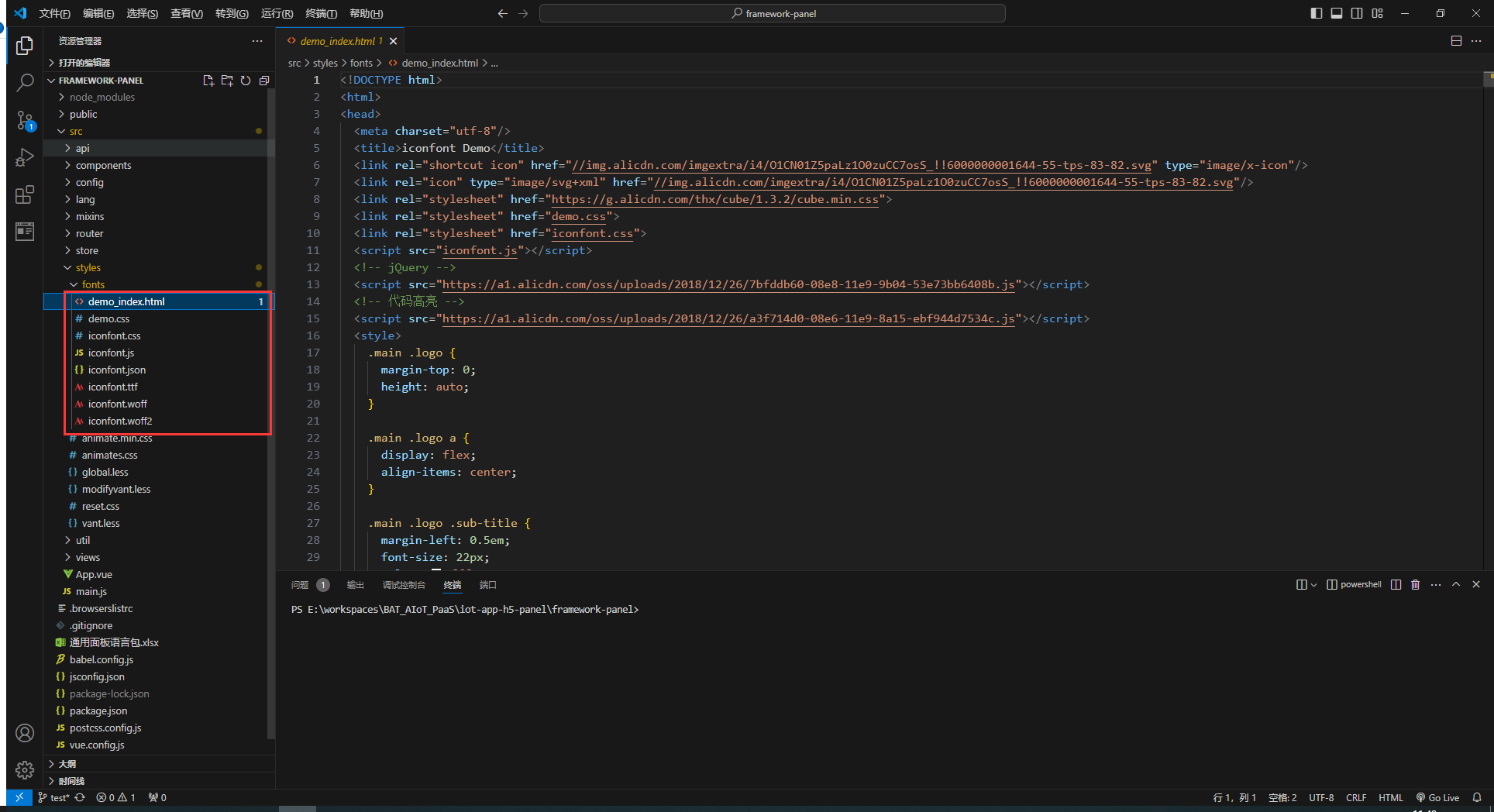Change the HTML language mode
1494x812 pixels.
(1391, 797)
